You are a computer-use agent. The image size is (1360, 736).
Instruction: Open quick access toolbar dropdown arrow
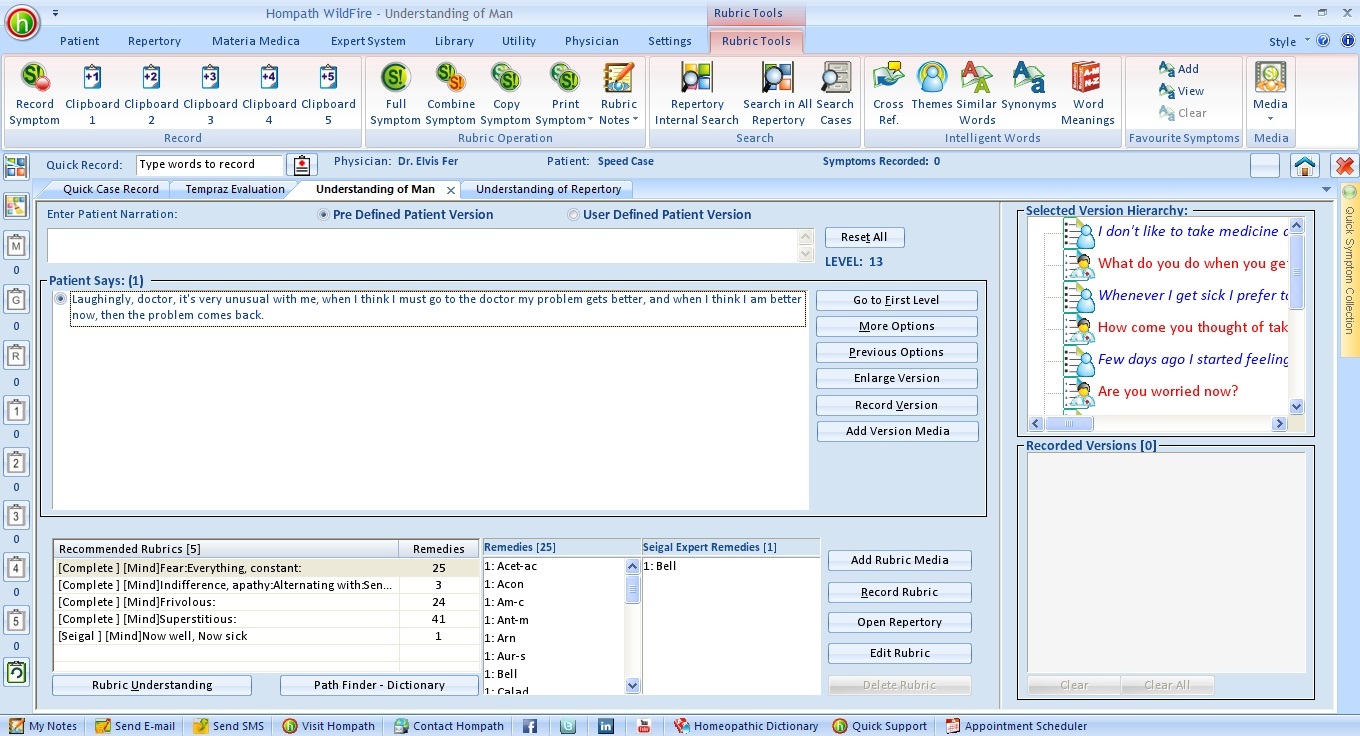pyautogui.click(x=55, y=13)
